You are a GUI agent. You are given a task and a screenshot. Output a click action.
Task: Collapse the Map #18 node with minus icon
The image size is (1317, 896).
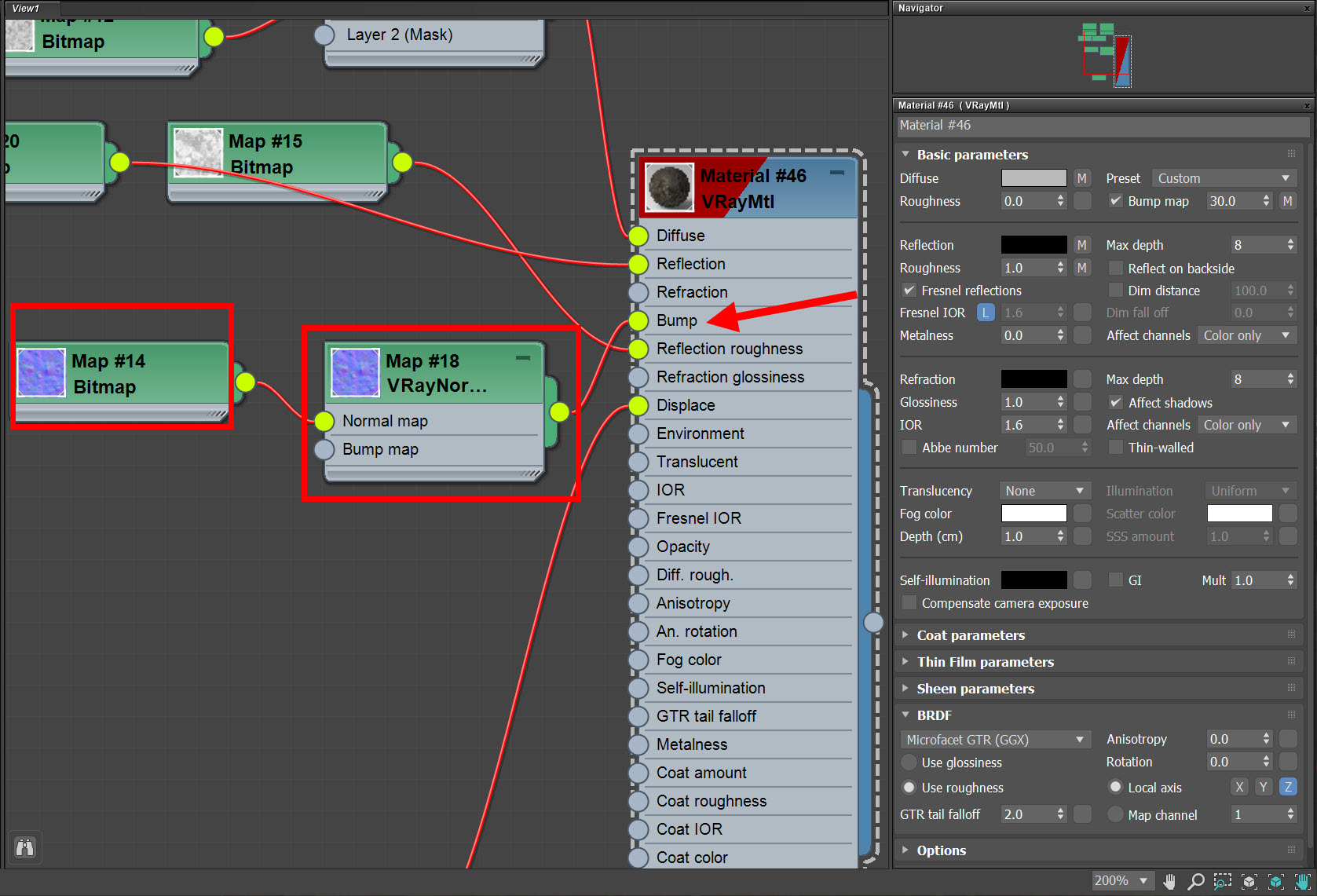[x=522, y=357]
